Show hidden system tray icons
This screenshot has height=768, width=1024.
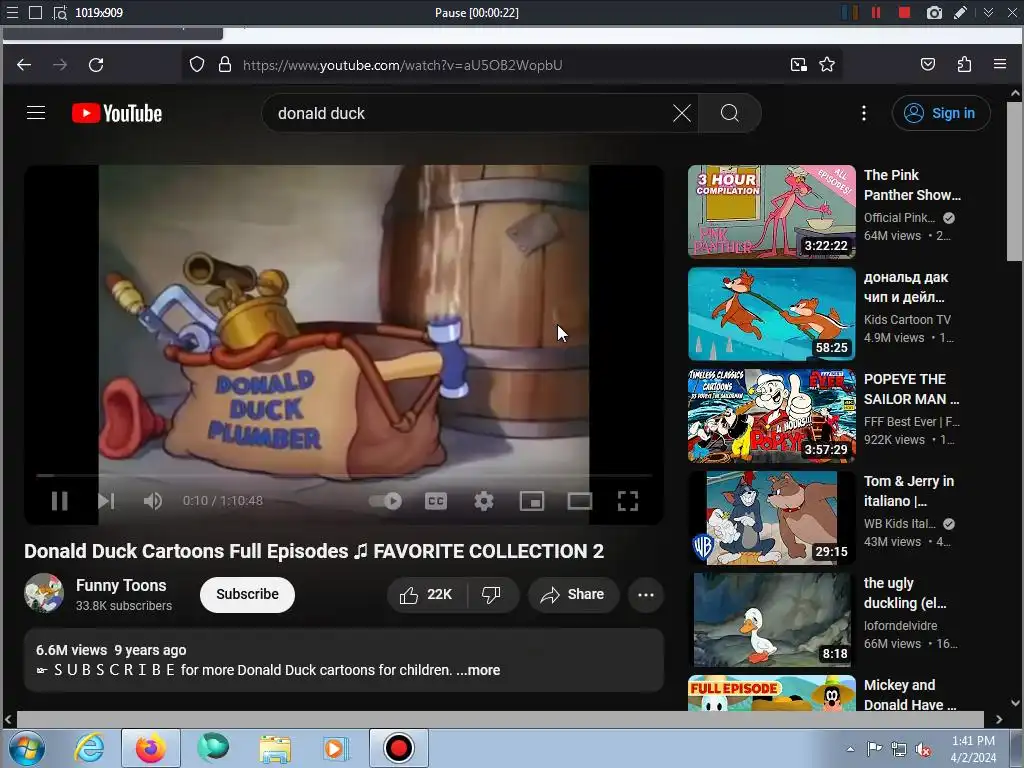[x=850, y=749]
